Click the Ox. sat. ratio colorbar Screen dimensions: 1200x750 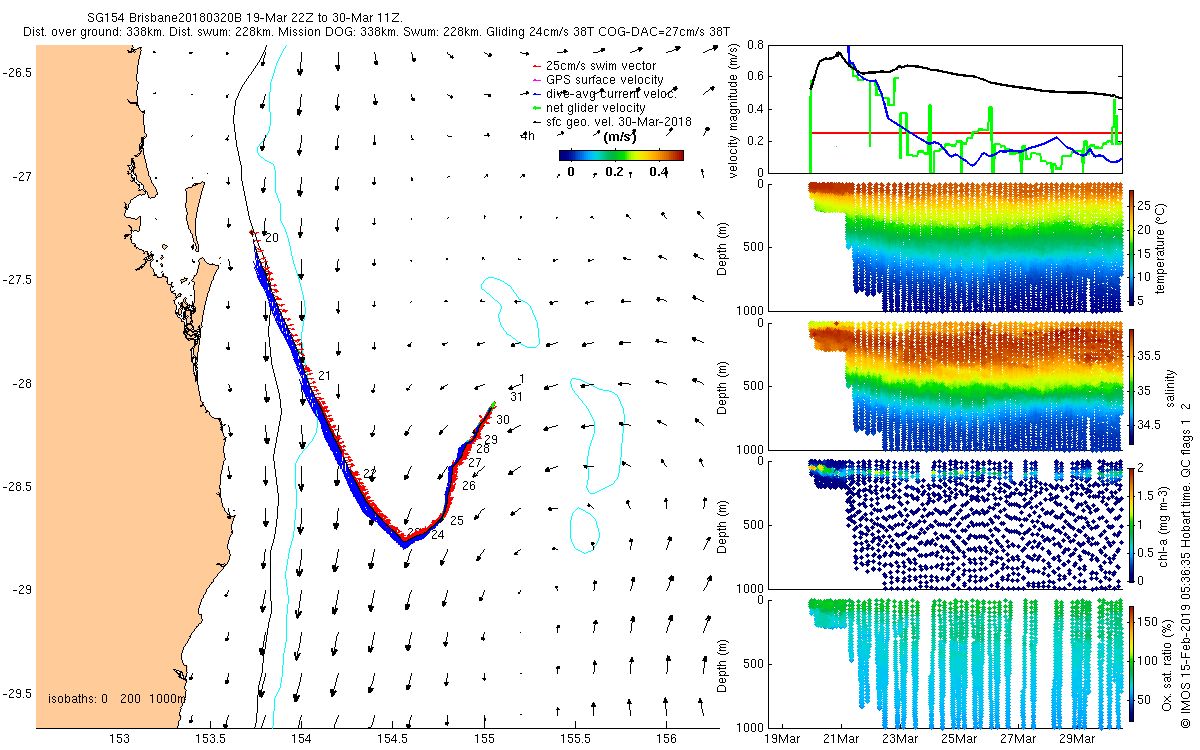tap(1133, 662)
